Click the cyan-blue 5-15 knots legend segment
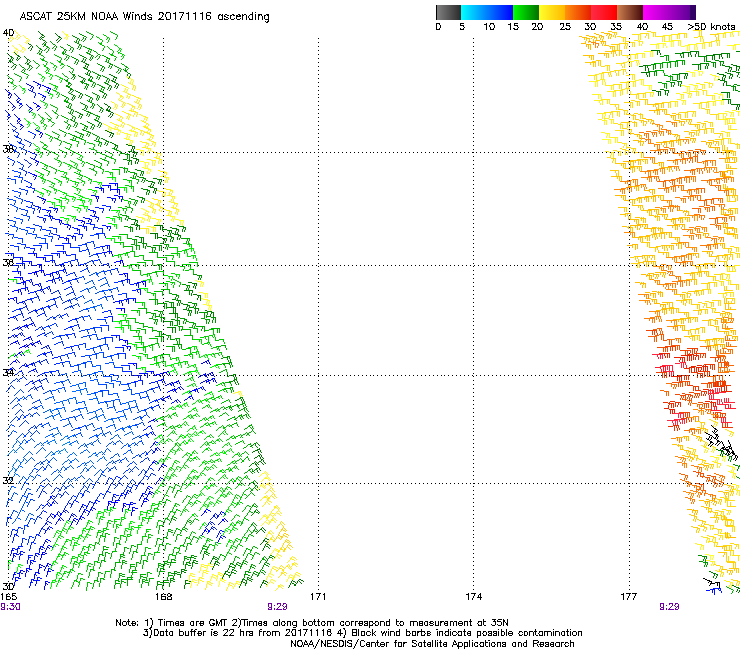This screenshot has width=740, height=650. (x=487, y=12)
